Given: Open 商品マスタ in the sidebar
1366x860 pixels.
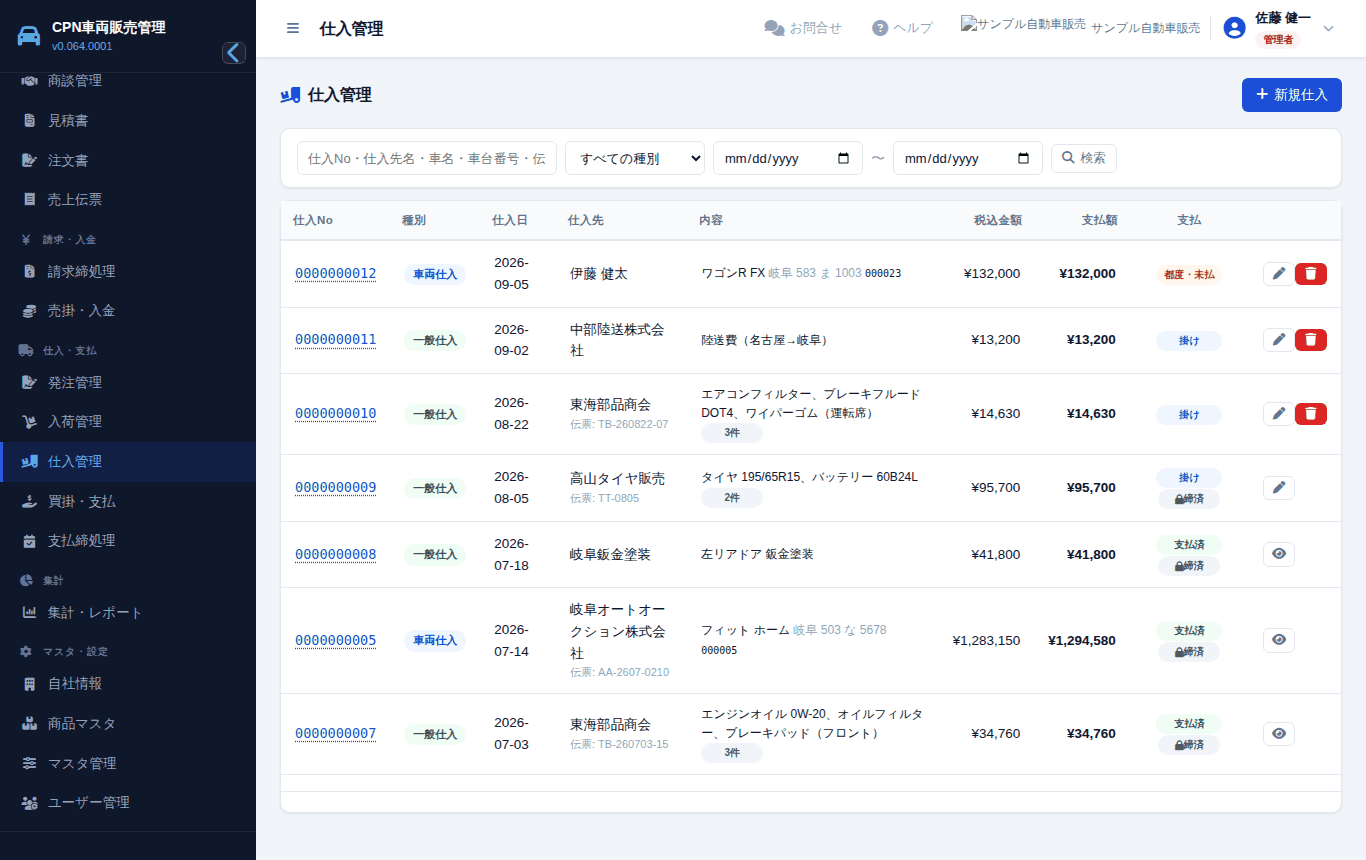Looking at the screenshot, I should pos(128,723).
